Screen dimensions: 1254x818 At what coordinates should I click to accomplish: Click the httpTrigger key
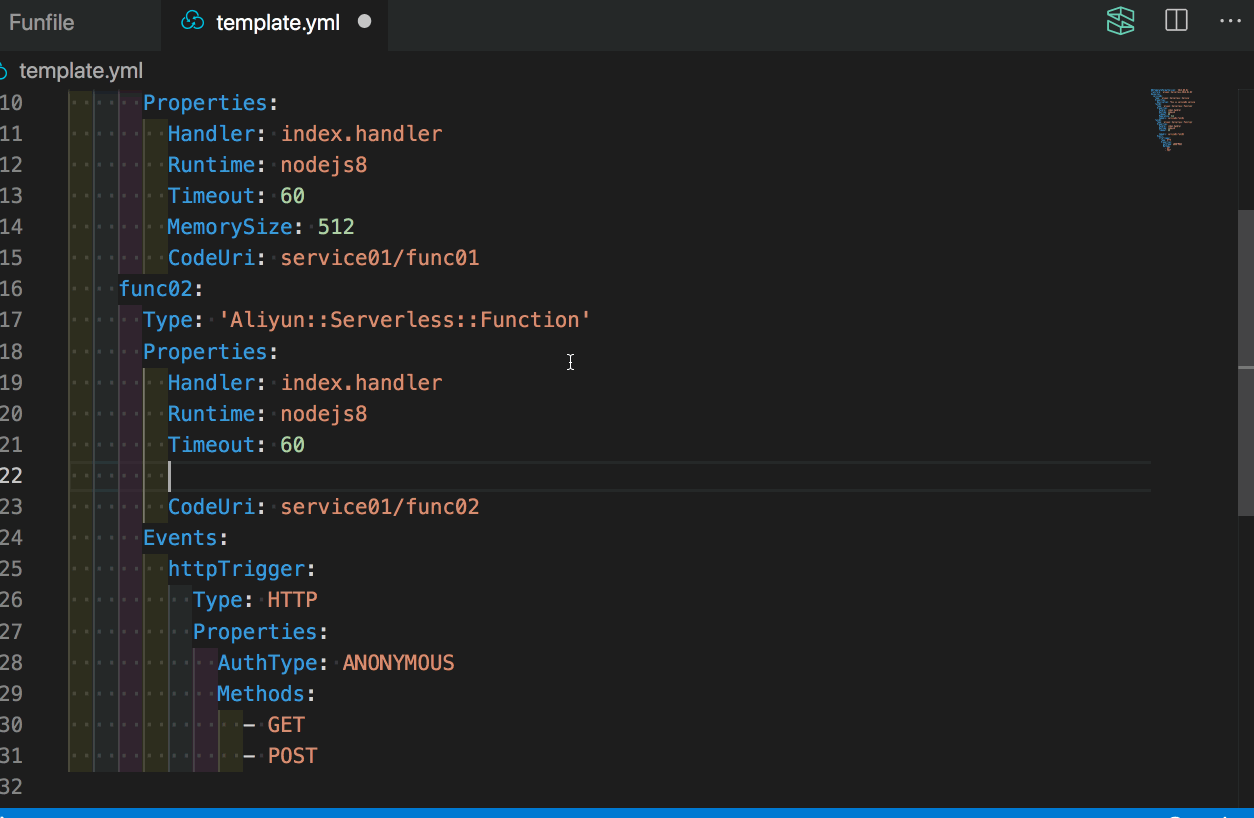(x=236, y=569)
